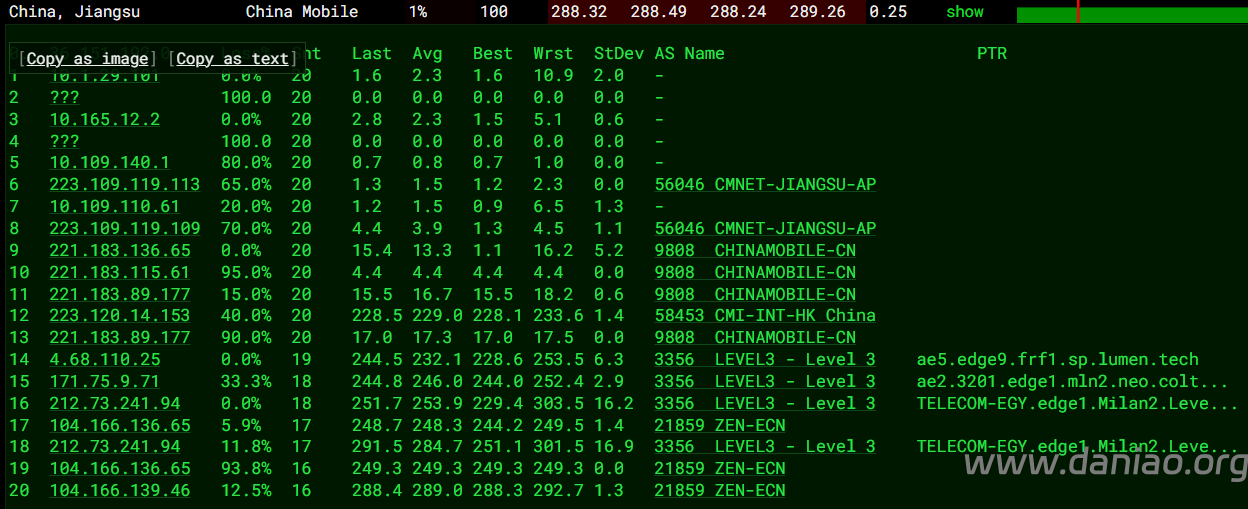Select the IP 223.120.14.153 at hop 12

tap(119, 316)
